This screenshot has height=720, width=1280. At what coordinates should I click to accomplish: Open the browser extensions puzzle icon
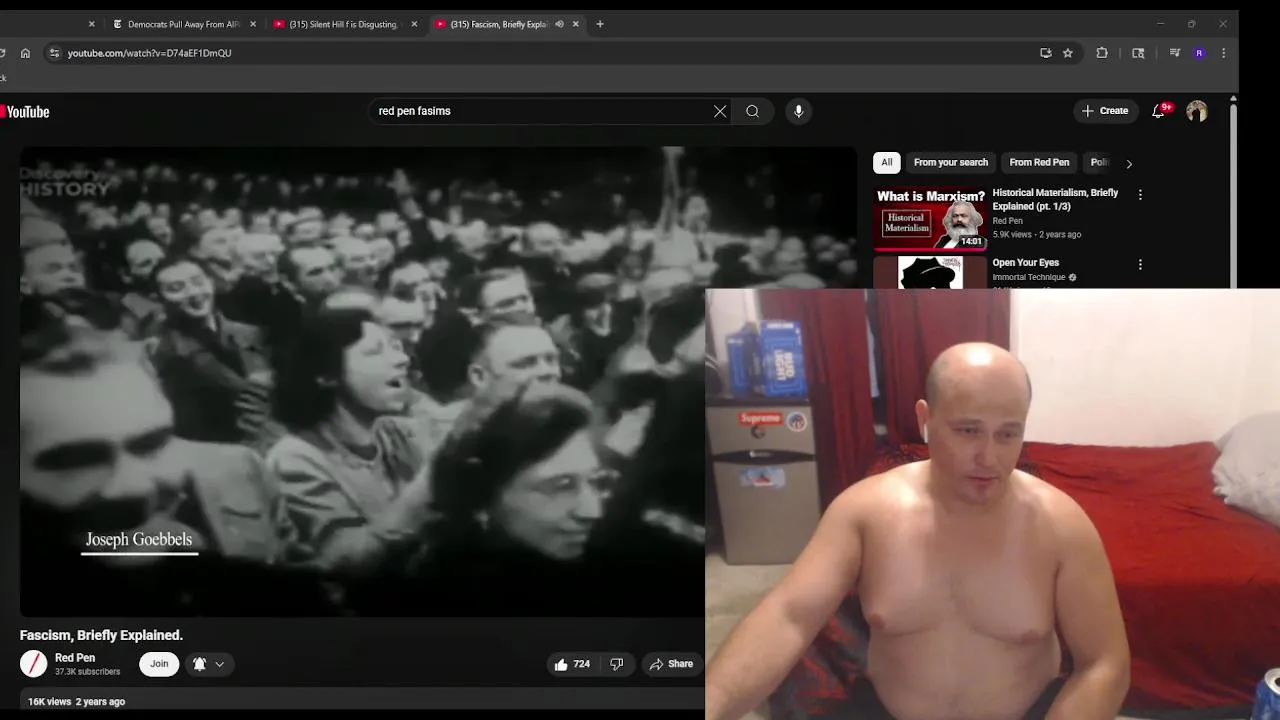coord(1102,53)
